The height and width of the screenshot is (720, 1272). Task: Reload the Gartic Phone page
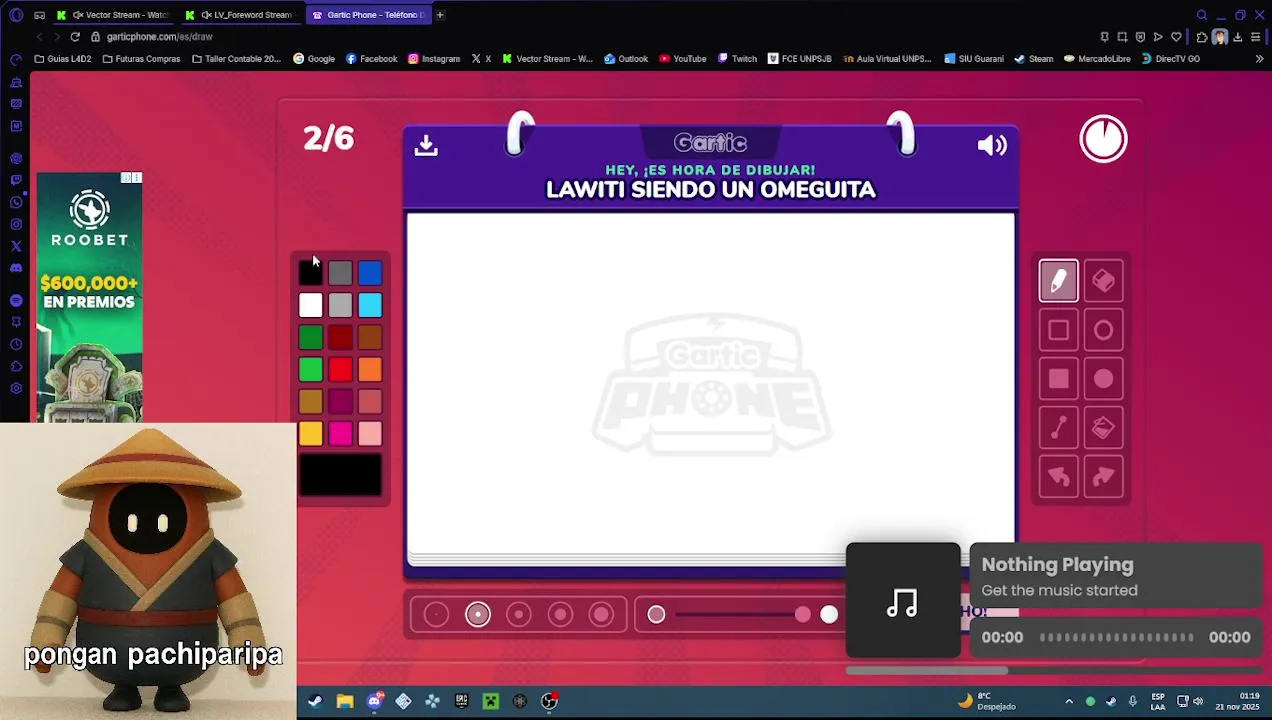(75, 37)
